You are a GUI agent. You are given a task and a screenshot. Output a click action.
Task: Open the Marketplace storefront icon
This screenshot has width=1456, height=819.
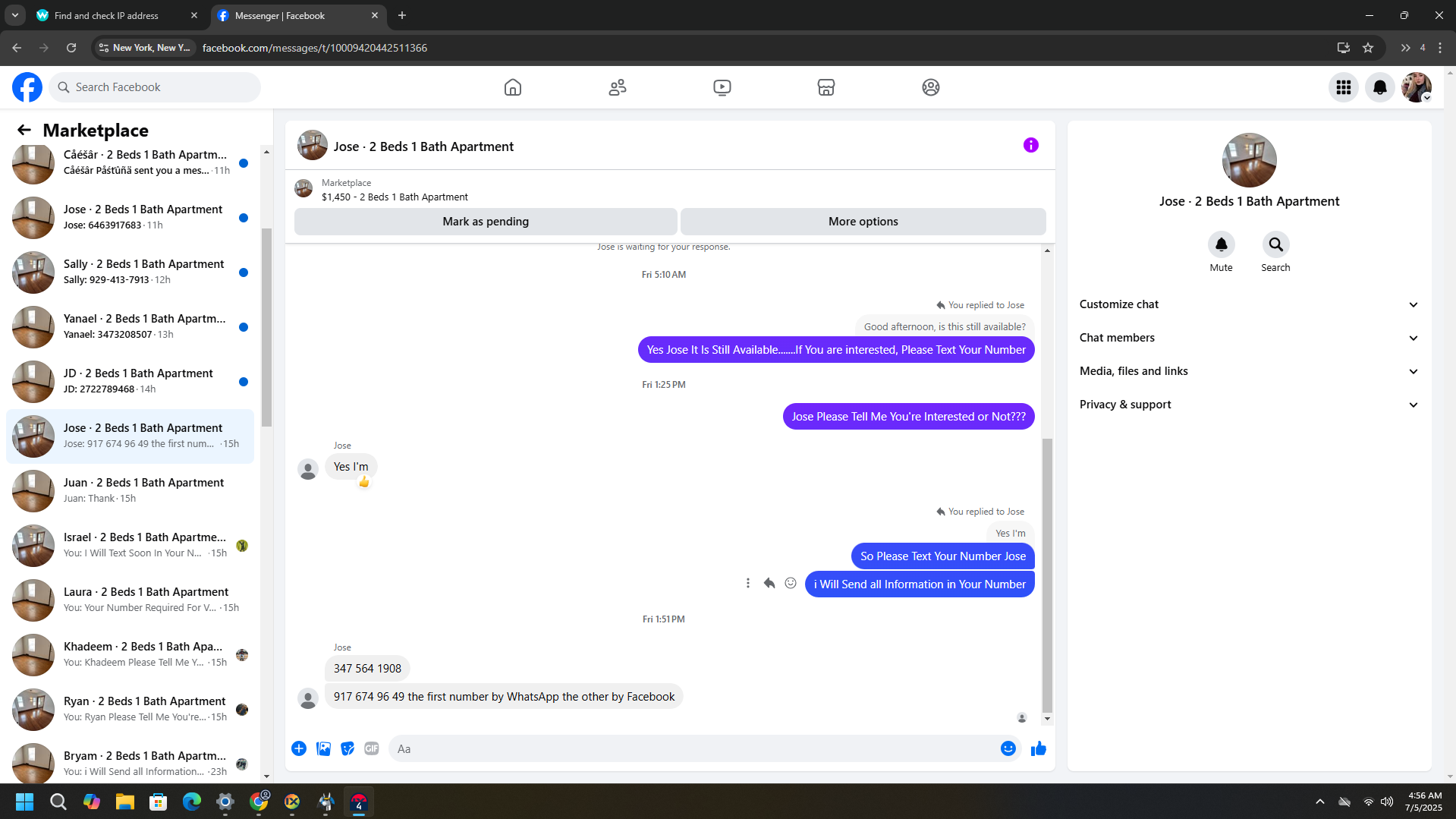pyautogui.click(x=826, y=87)
